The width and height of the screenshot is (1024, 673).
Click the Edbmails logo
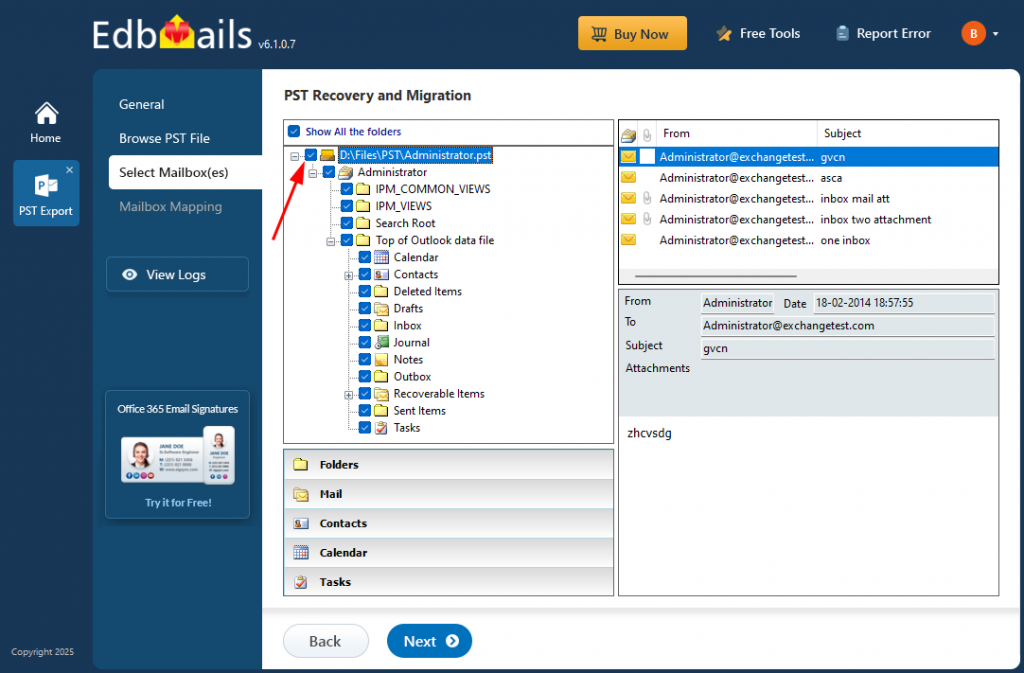click(172, 34)
